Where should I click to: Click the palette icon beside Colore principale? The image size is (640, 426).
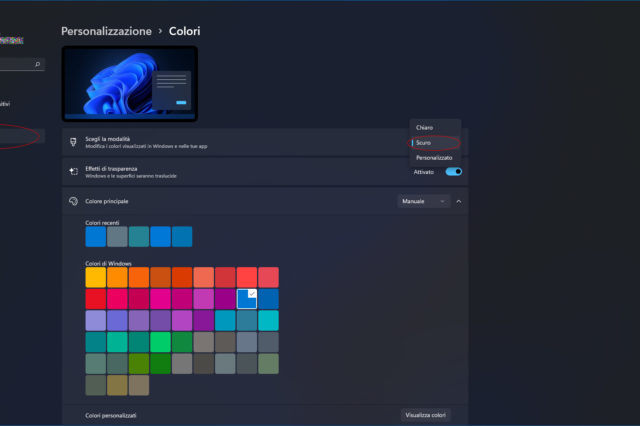pyautogui.click(x=73, y=201)
